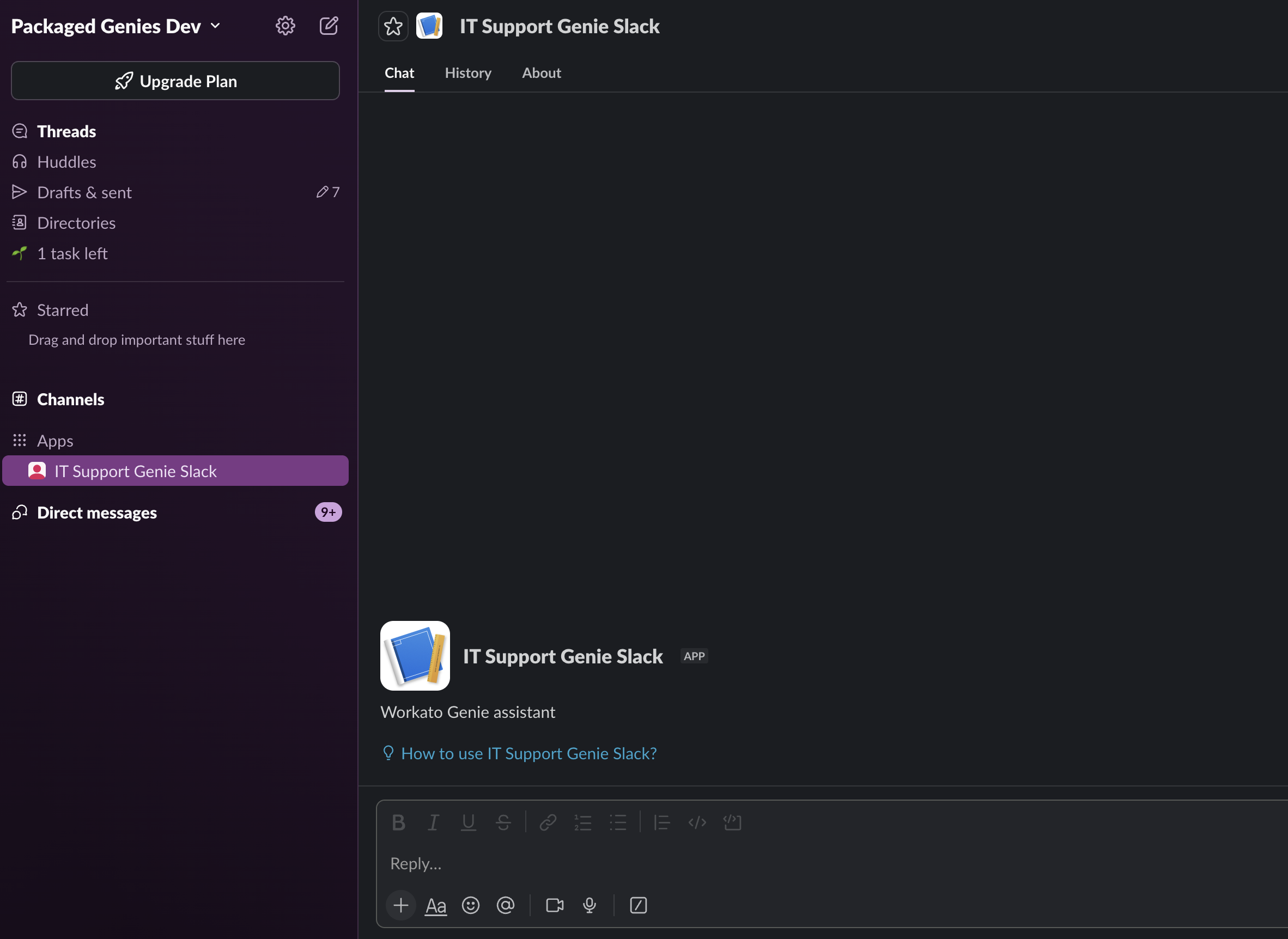1288x939 pixels.
Task: Insert a code block
Action: (x=732, y=822)
